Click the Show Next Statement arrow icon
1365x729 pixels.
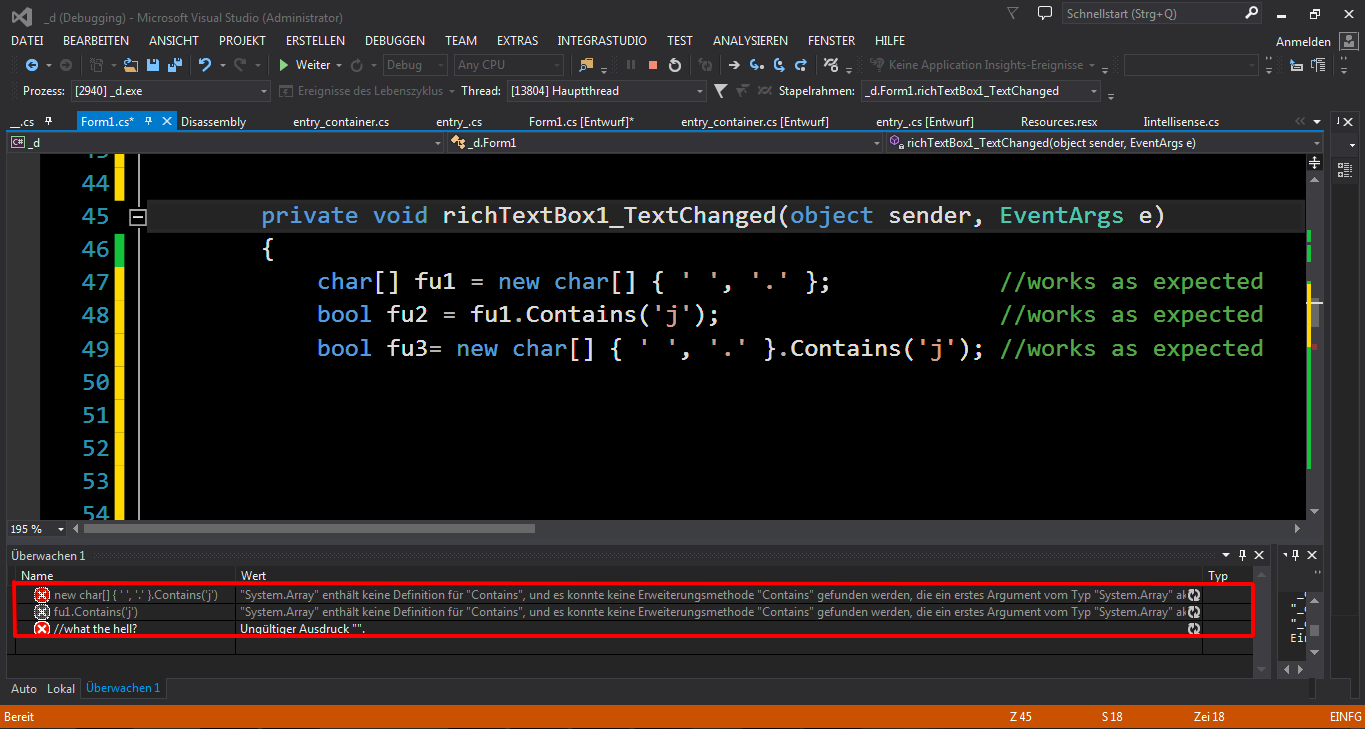(734, 65)
